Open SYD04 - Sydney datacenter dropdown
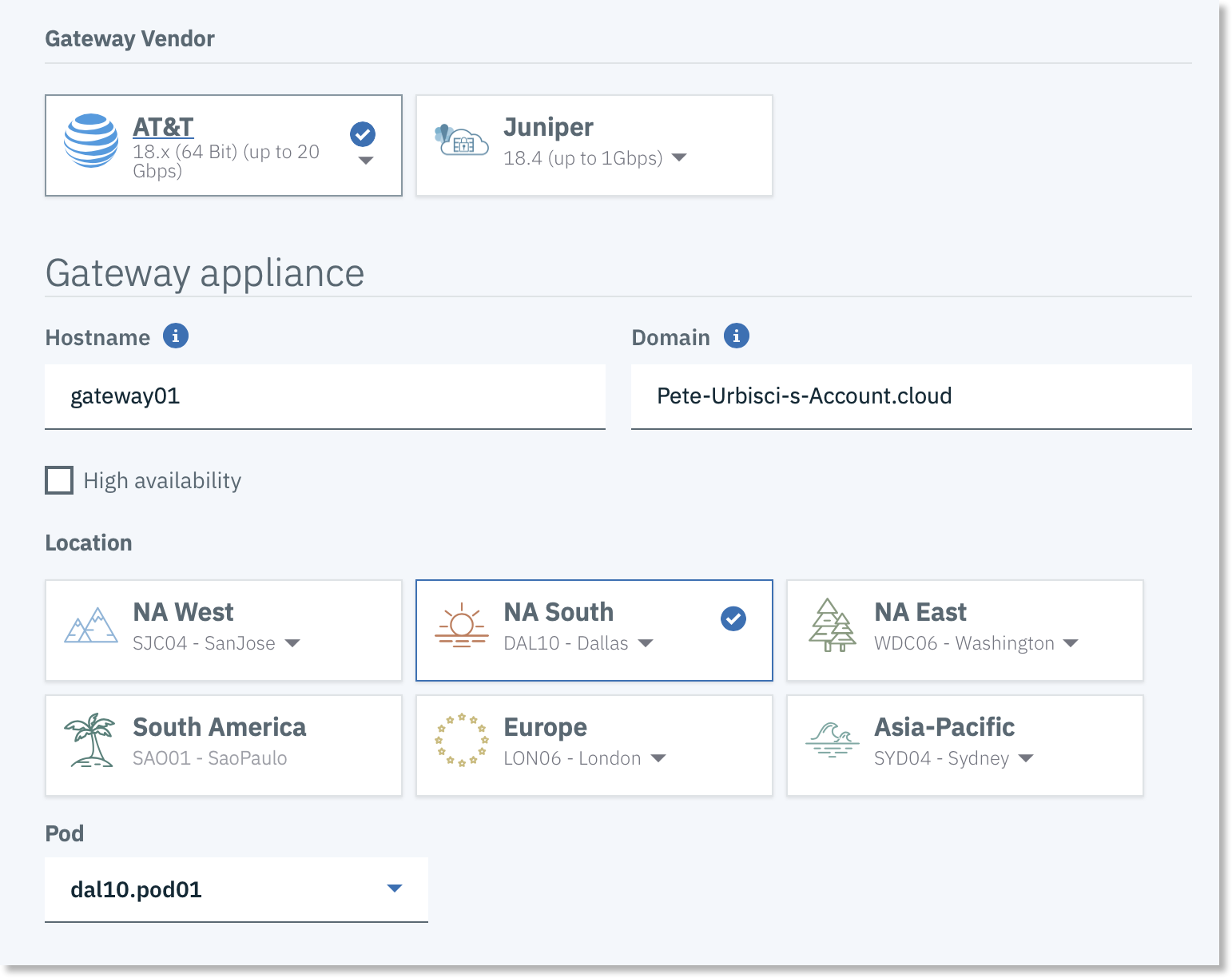 [x=1026, y=758]
